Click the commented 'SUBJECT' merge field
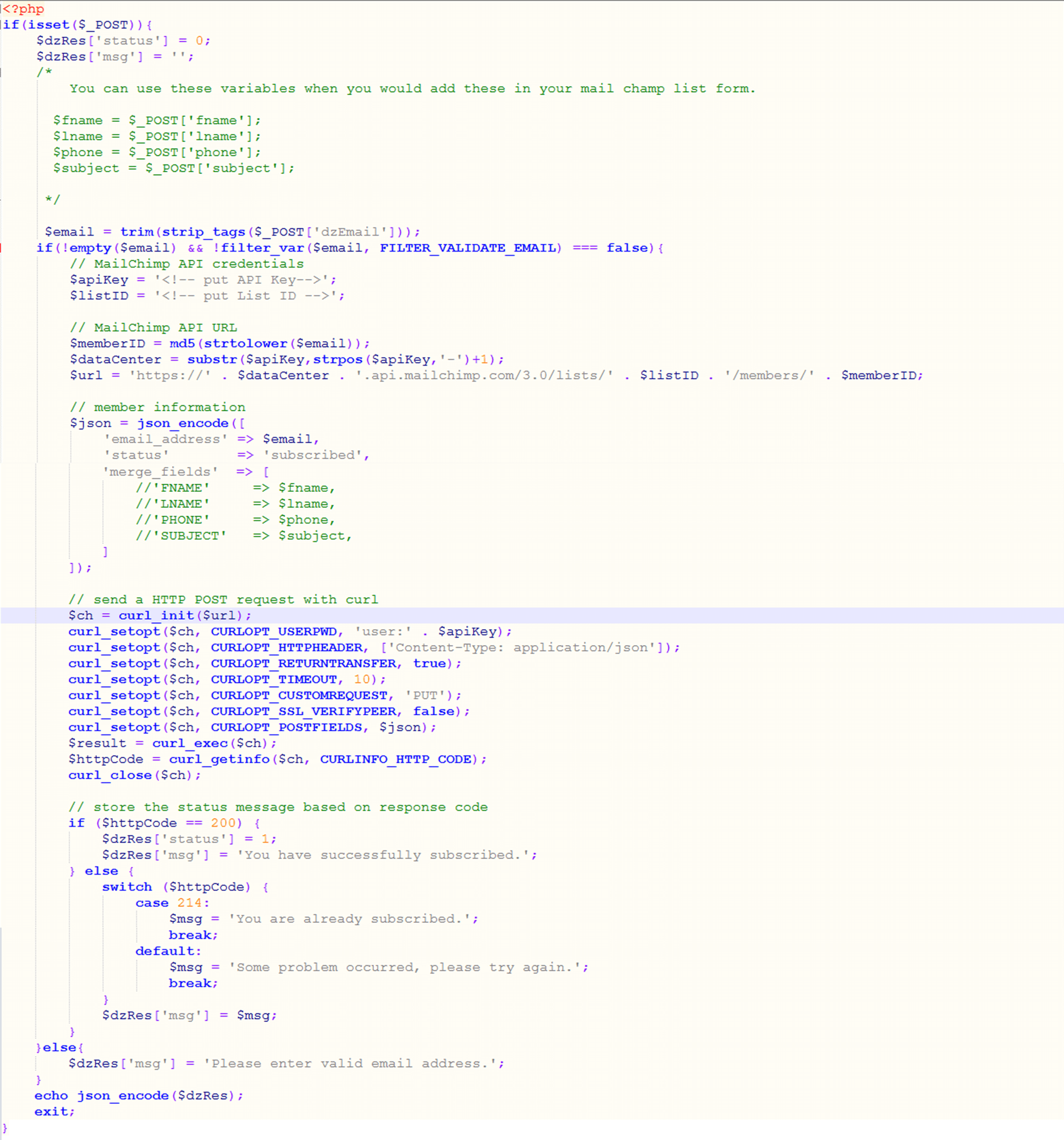This screenshot has height=1140, width=1064. pyautogui.click(x=181, y=535)
